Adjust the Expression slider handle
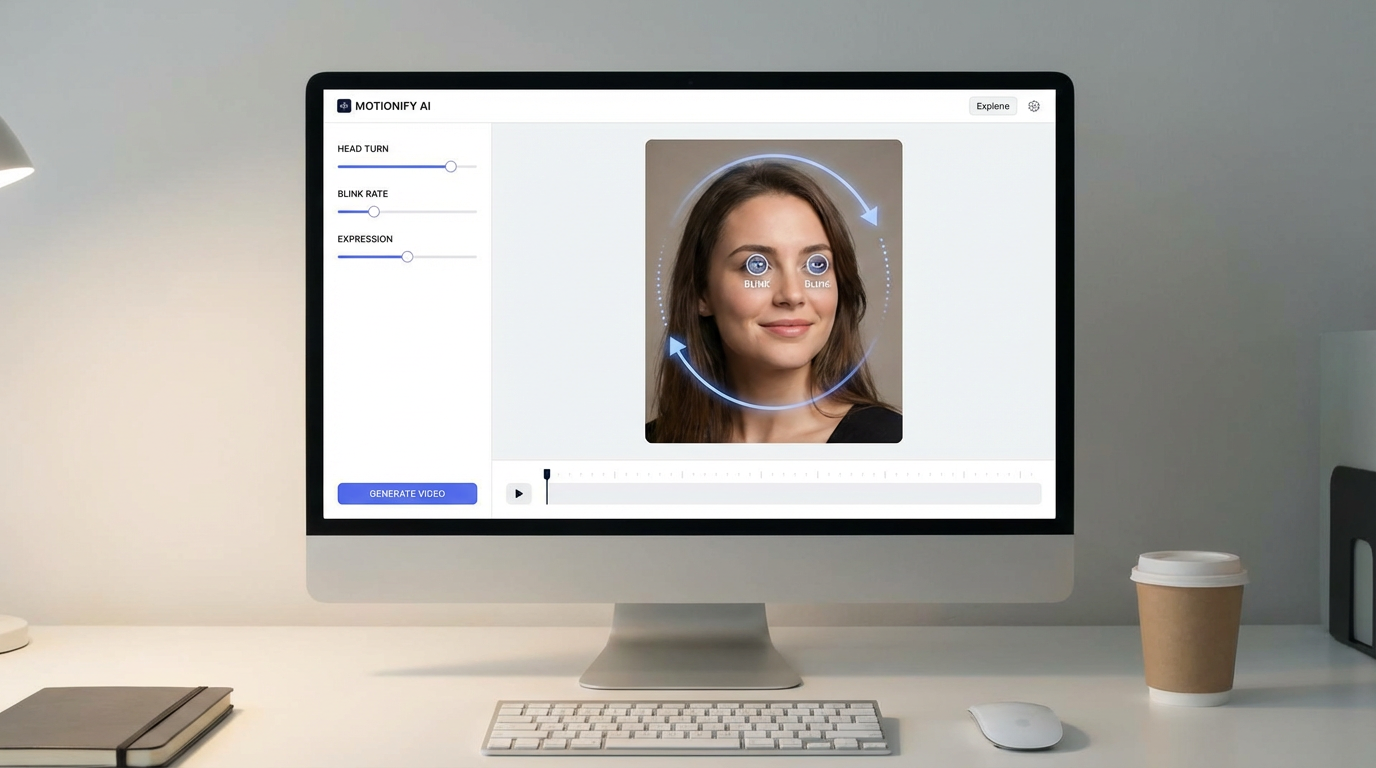The width and height of the screenshot is (1376, 768). [x=407, y=256]
